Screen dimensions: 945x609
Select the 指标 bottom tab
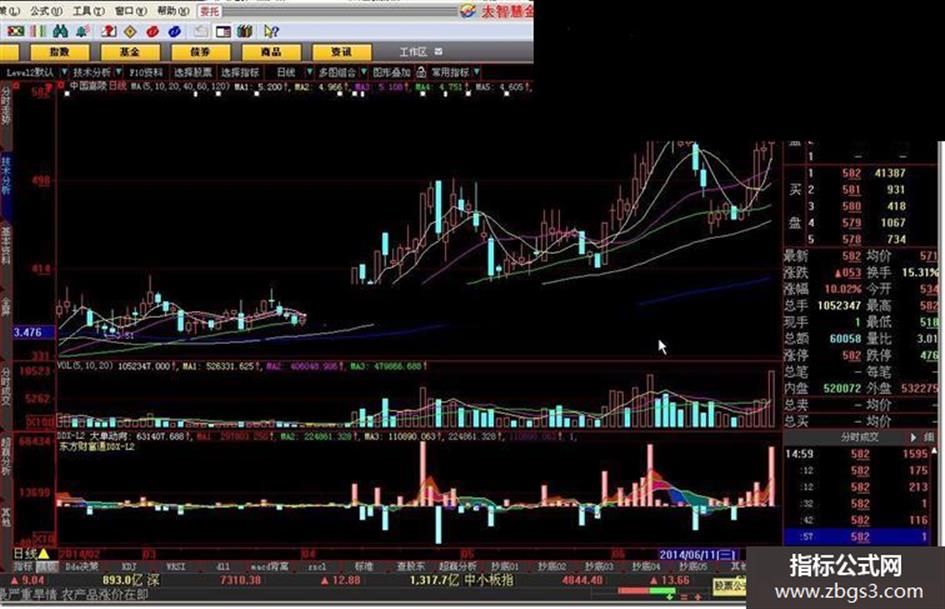point(23,567)
